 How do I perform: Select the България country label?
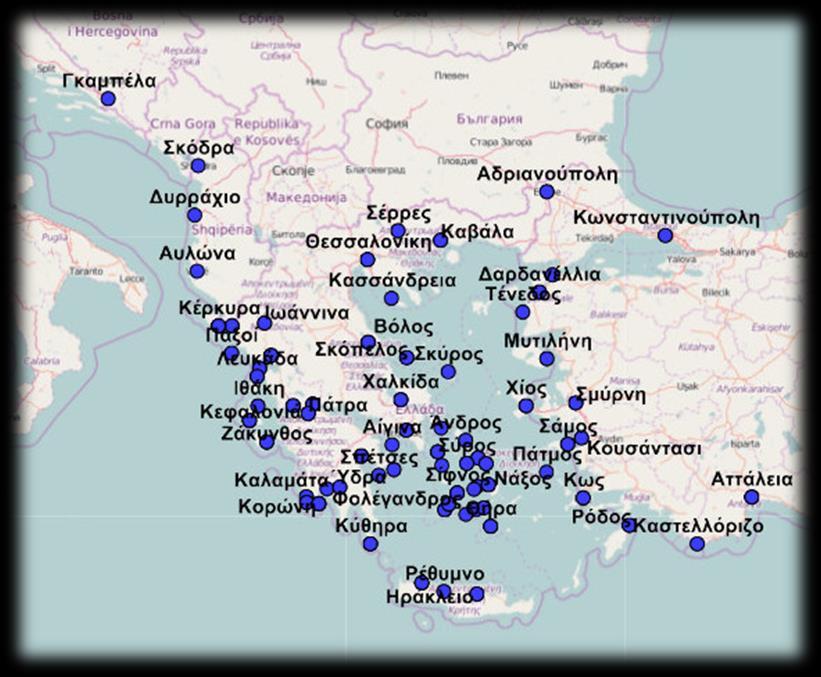click(x=490, y=119)
